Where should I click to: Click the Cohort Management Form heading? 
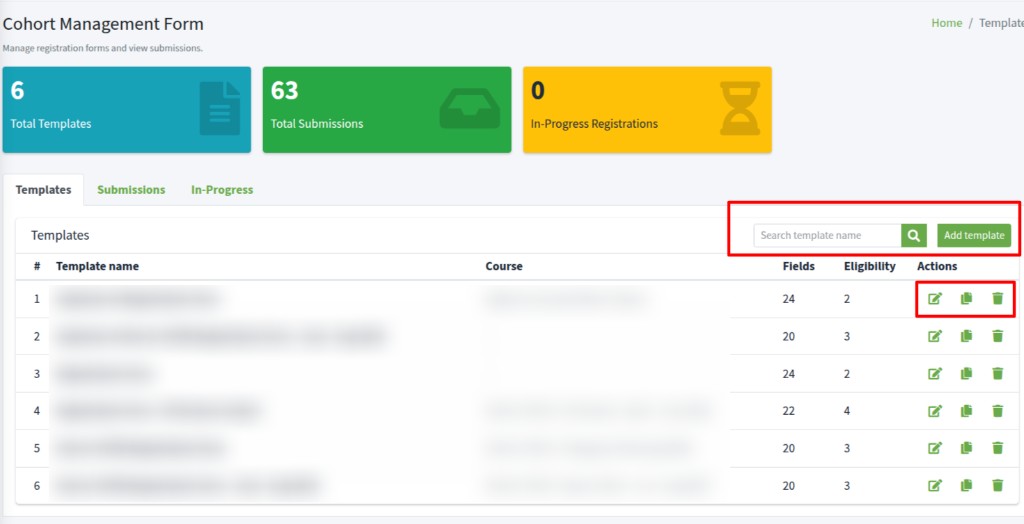point(103,24)
